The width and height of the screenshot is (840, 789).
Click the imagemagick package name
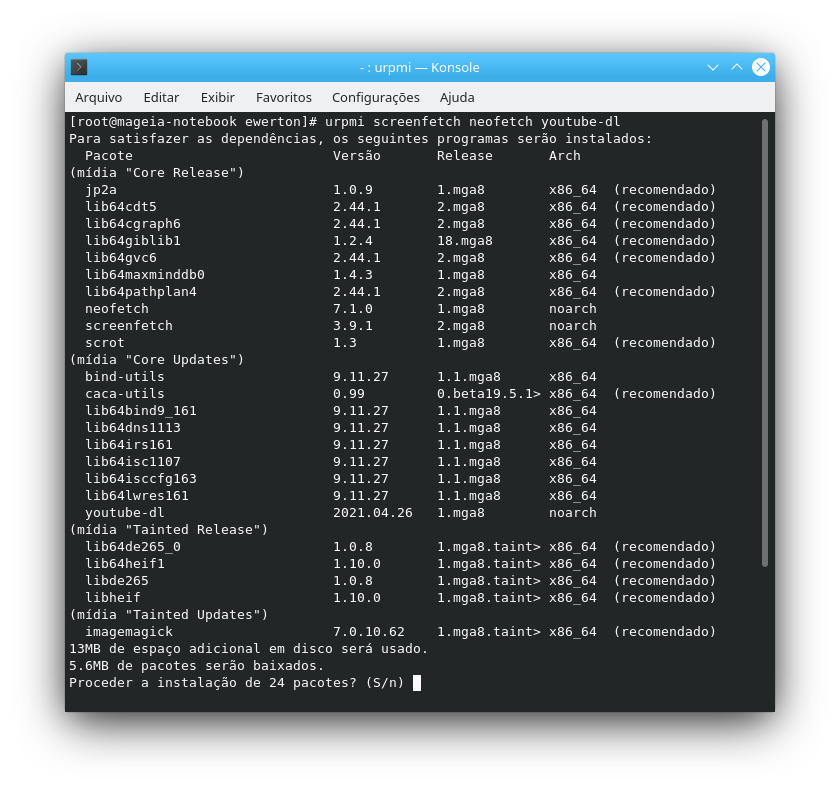point(129,632)
